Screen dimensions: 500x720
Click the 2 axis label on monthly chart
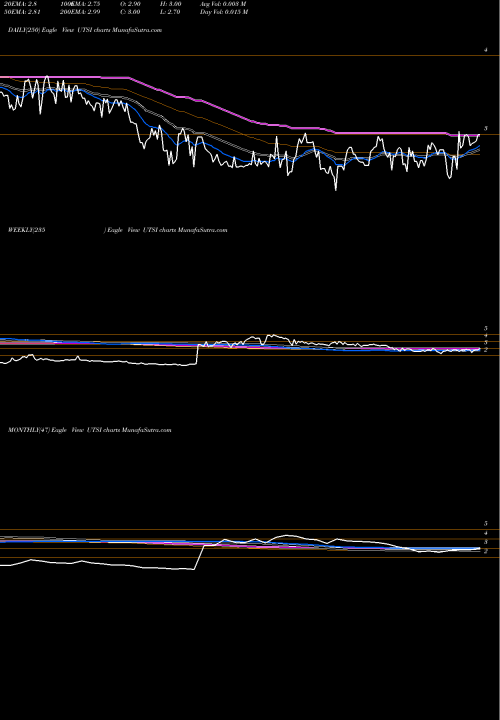coord(486,551)
